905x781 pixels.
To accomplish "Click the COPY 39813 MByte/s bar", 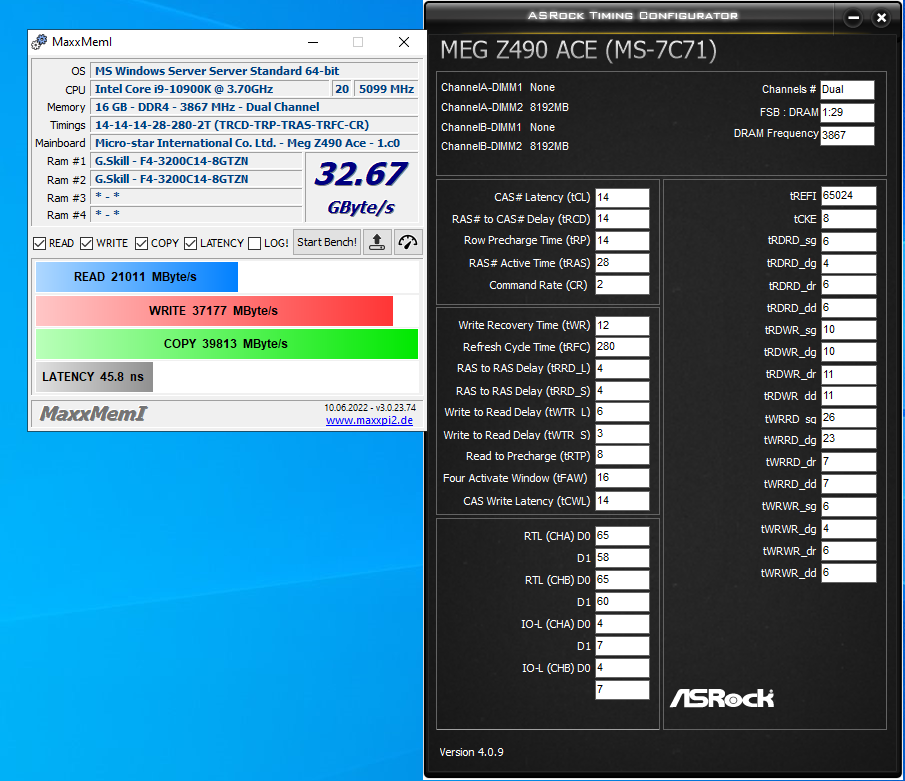I will pyautogui.click(x=227, y=344).
